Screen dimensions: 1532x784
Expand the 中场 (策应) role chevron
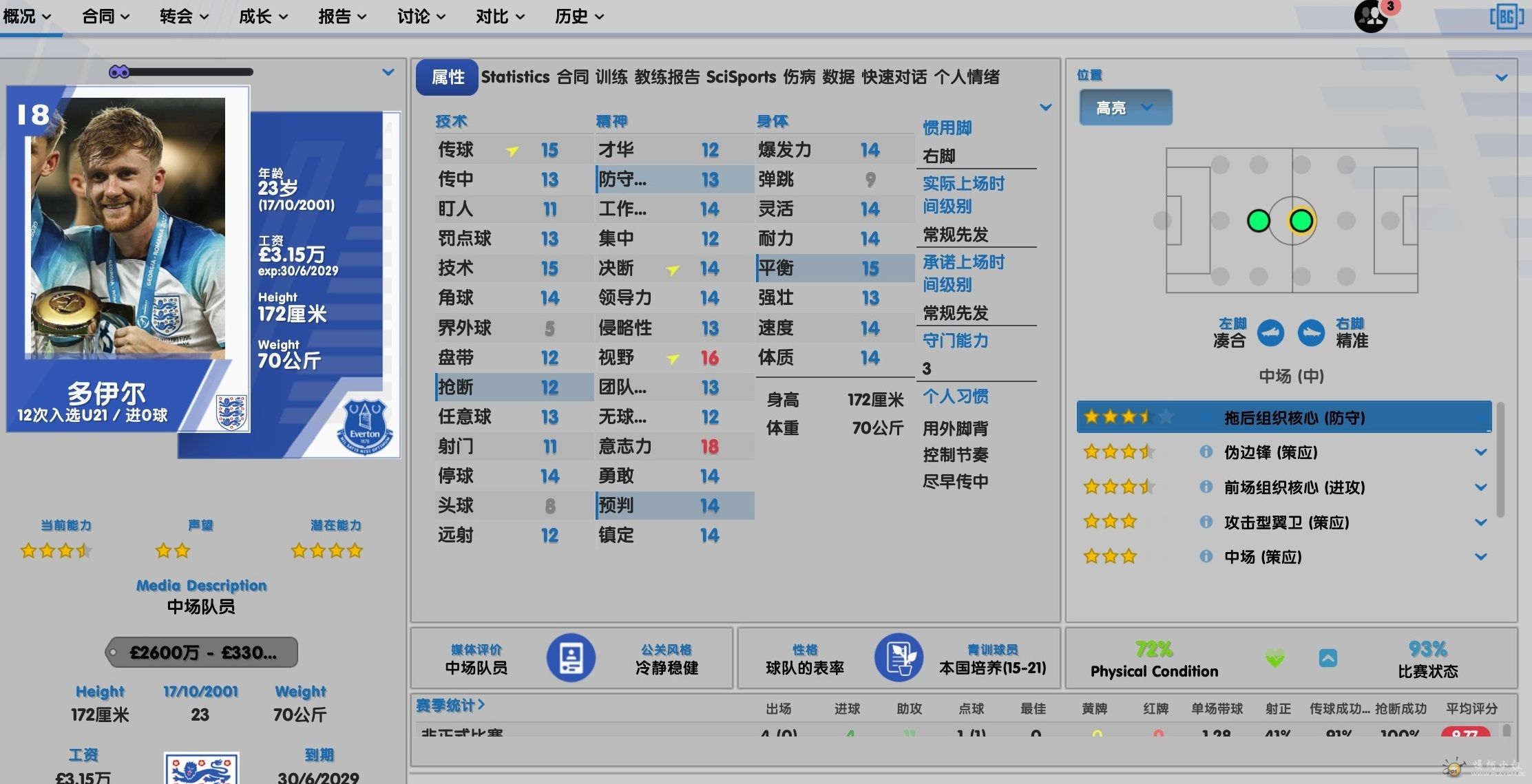point(1481,557)
